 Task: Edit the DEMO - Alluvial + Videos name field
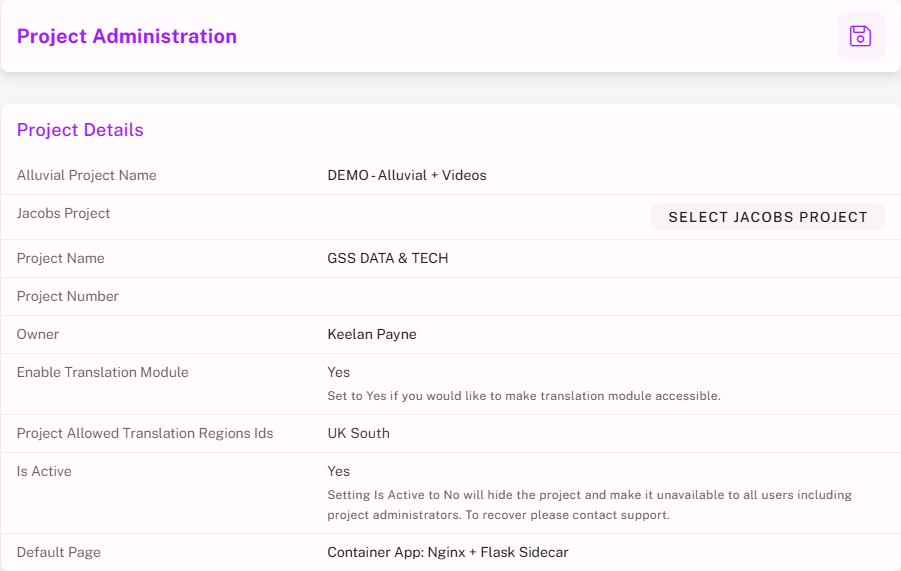coord(407,175)
